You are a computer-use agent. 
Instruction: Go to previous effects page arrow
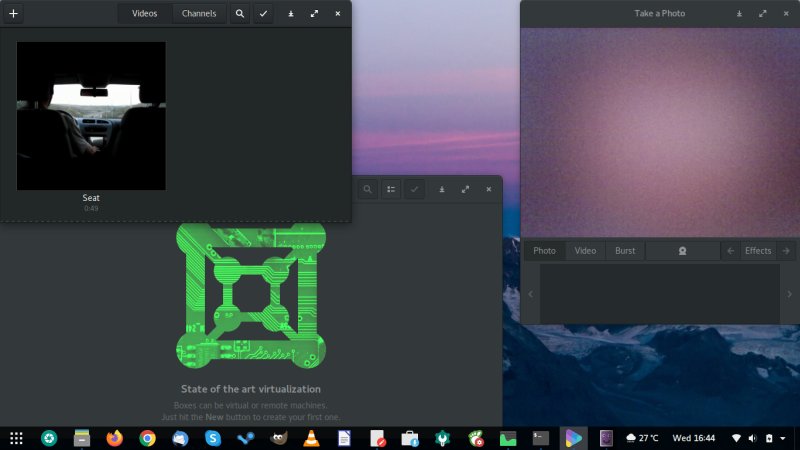[731, 251]
